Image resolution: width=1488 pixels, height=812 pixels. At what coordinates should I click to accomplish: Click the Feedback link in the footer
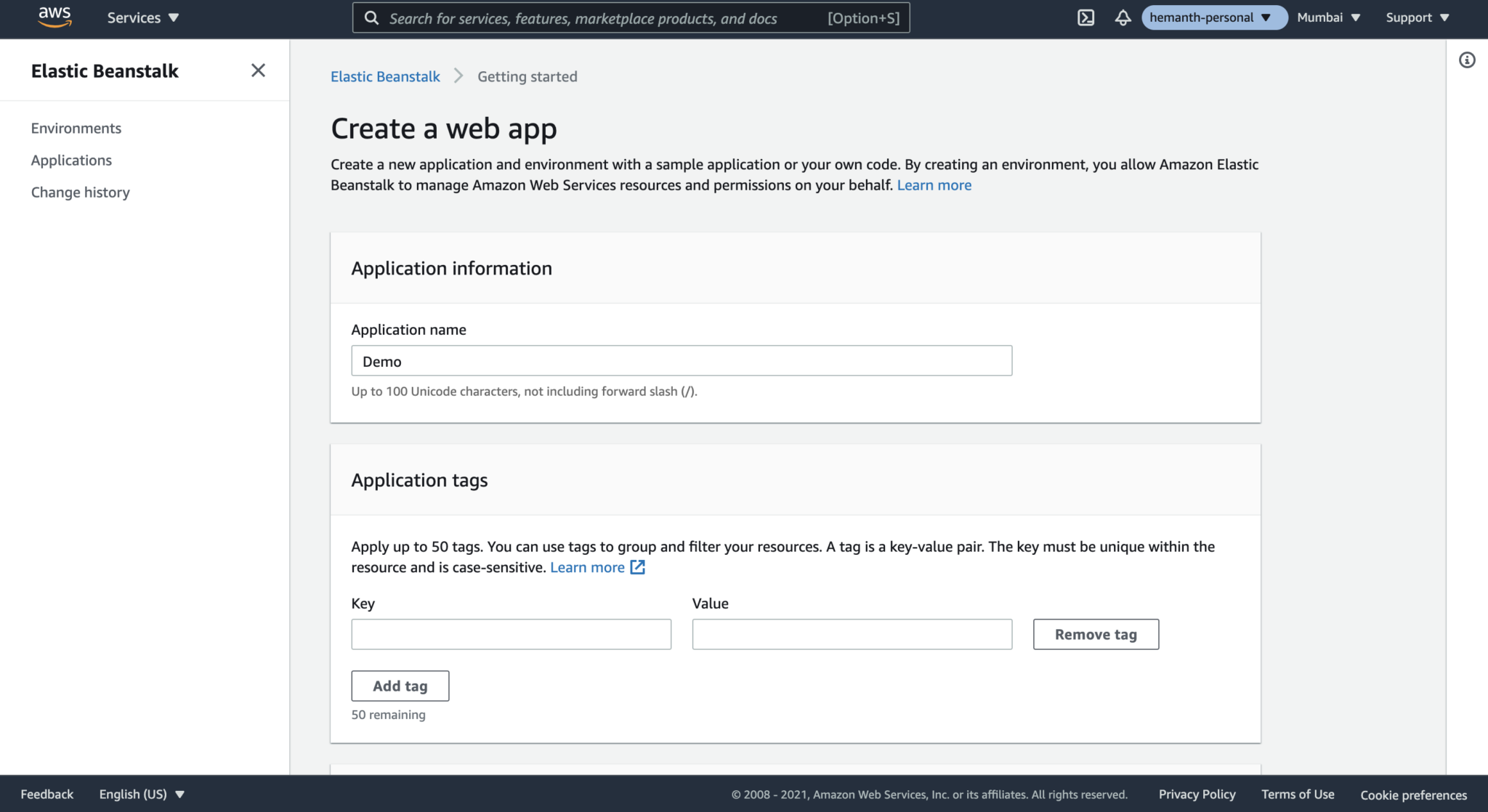46,794
